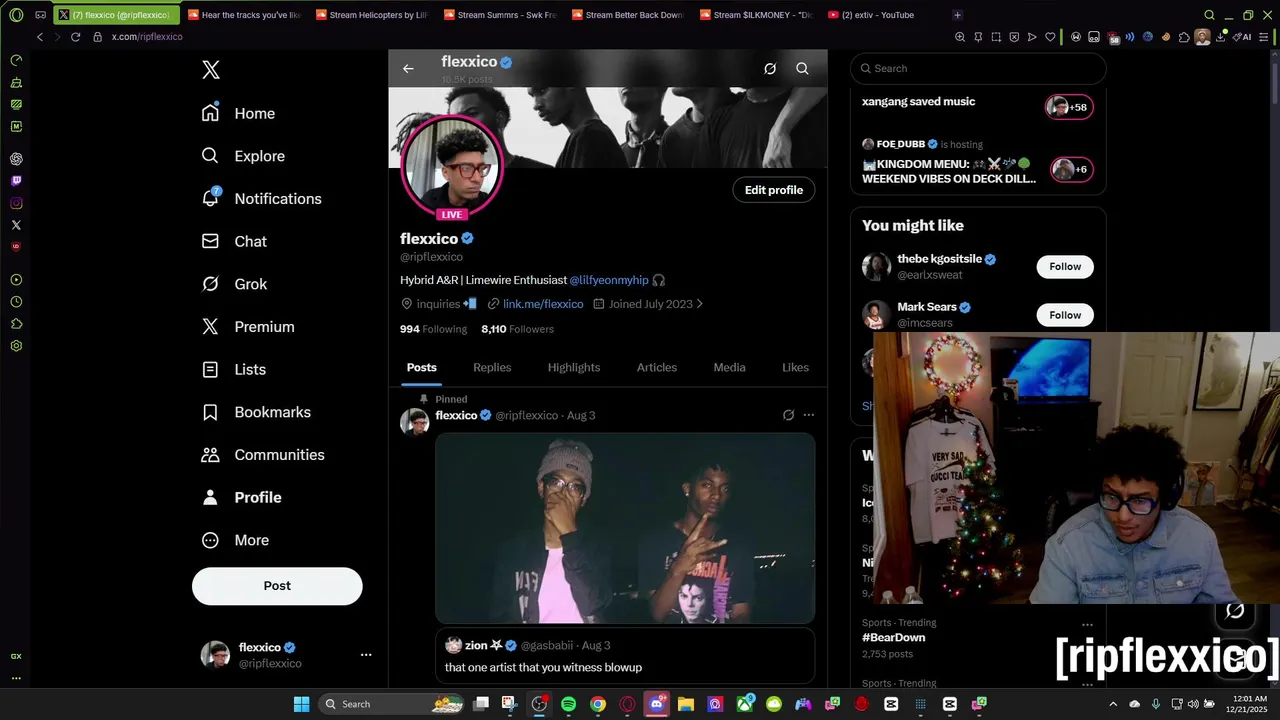Open Communities in X sidebar
This screenshot has width=1280, height=720.
[x=262, y=455]
